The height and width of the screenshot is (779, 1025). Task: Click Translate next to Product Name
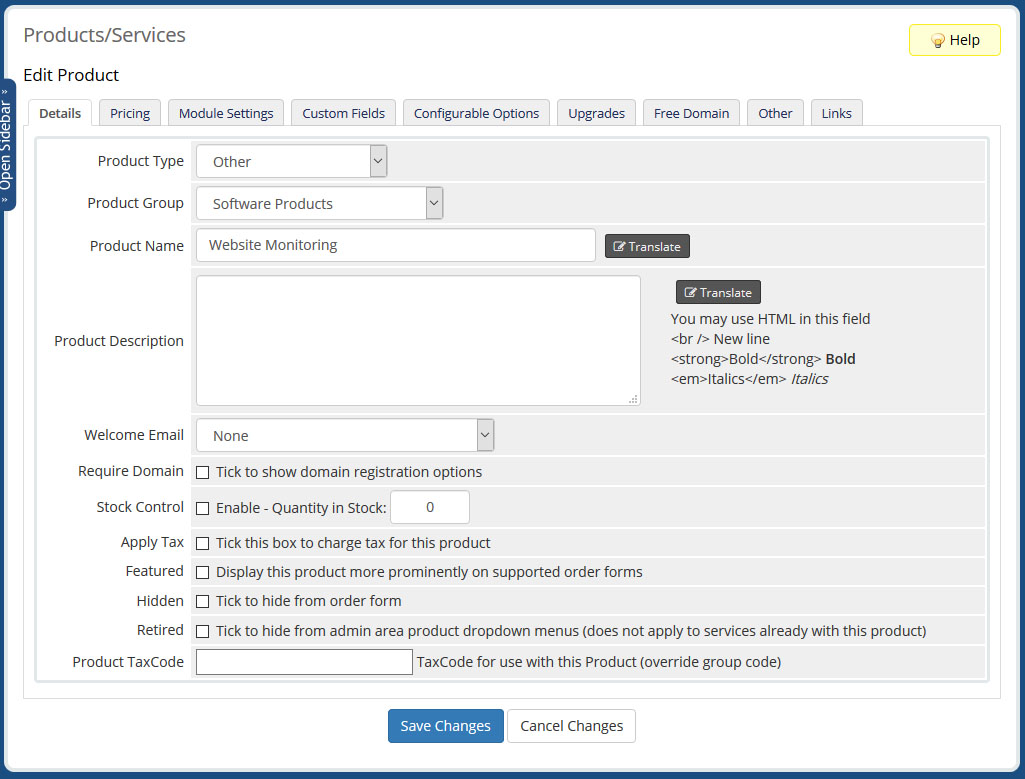647,246
